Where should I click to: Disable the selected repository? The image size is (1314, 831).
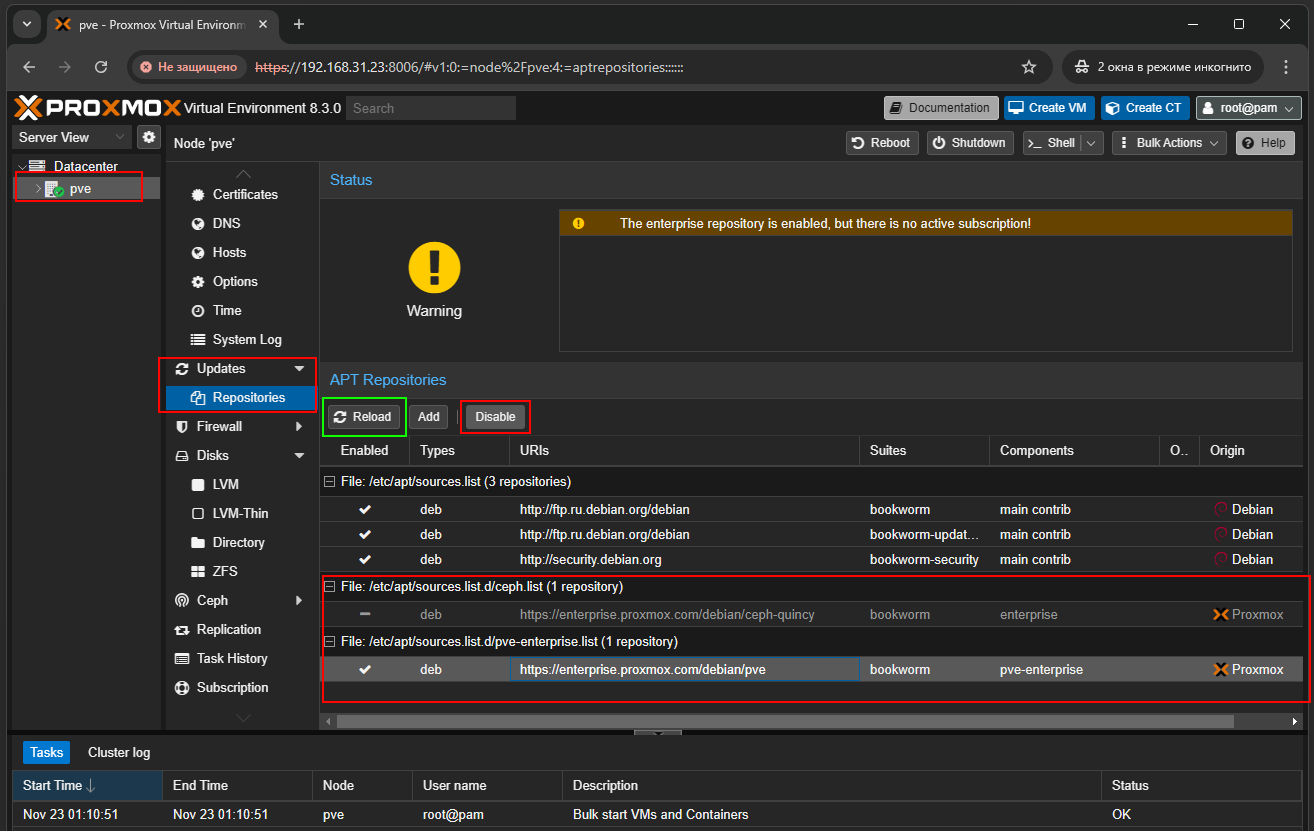click(x=495, y=417)
